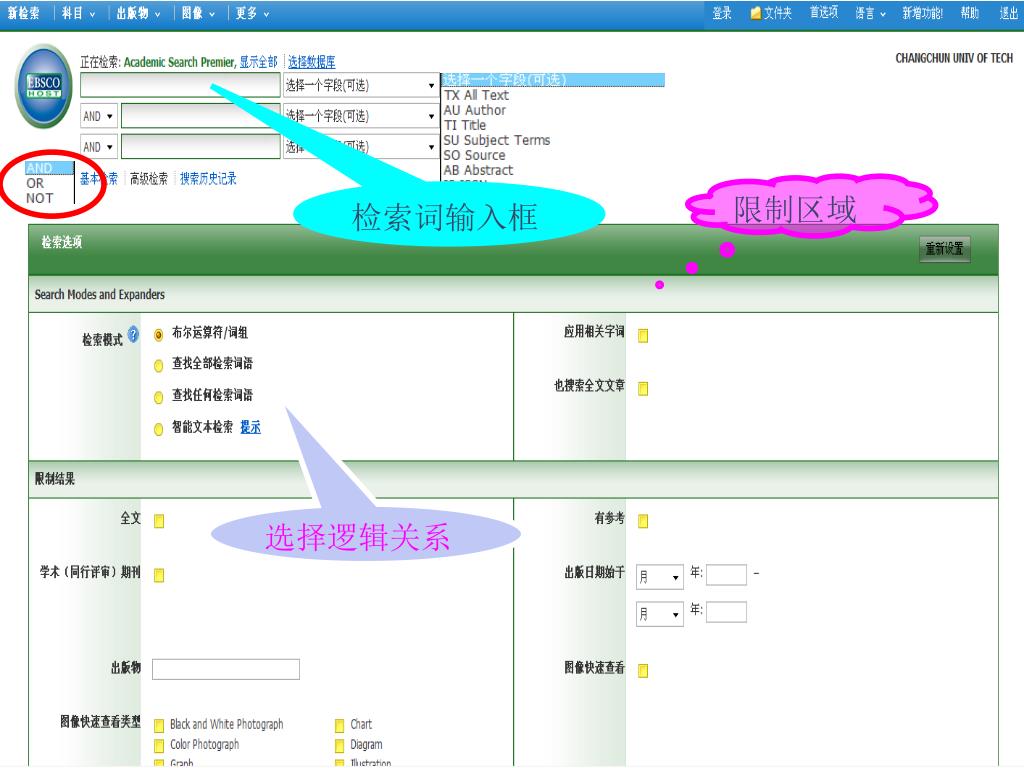This screenshot has width=1024, height=768.
Task: Click the third search term input box
Action: 200,146
